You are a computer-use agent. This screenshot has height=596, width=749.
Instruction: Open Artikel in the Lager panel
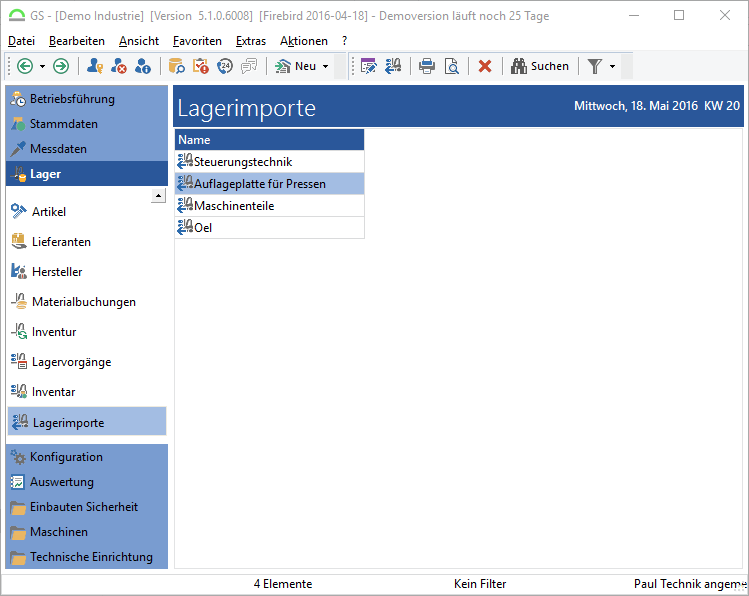[39, 212]
